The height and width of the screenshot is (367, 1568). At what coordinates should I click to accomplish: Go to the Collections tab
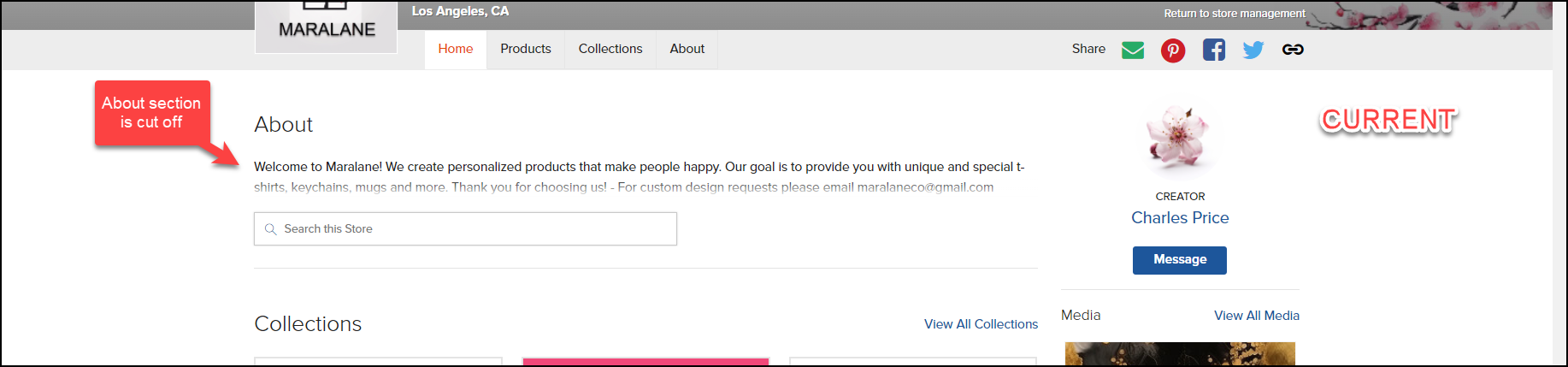pyautogui.click(x=610, y=50)
